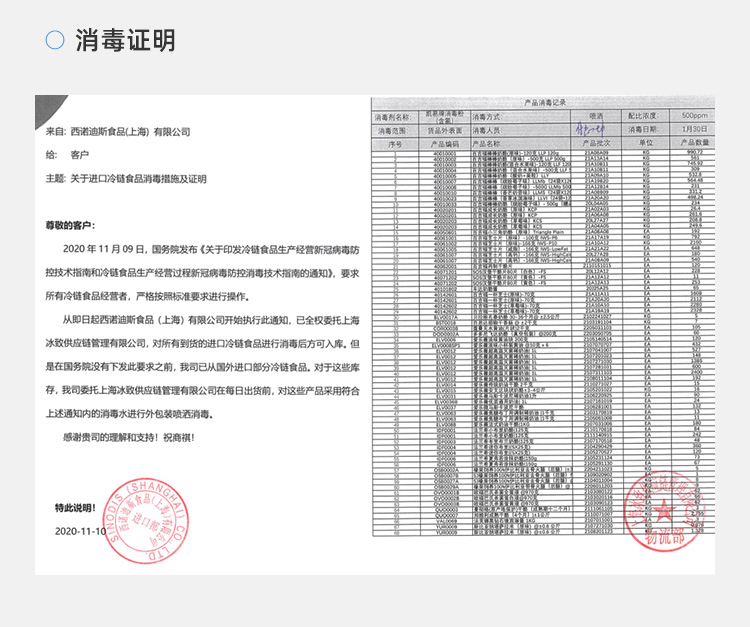750x627 pixels.
Task: Click the sender line 西诺迪斯食品(上海) 有限公司
Action: 130,132
